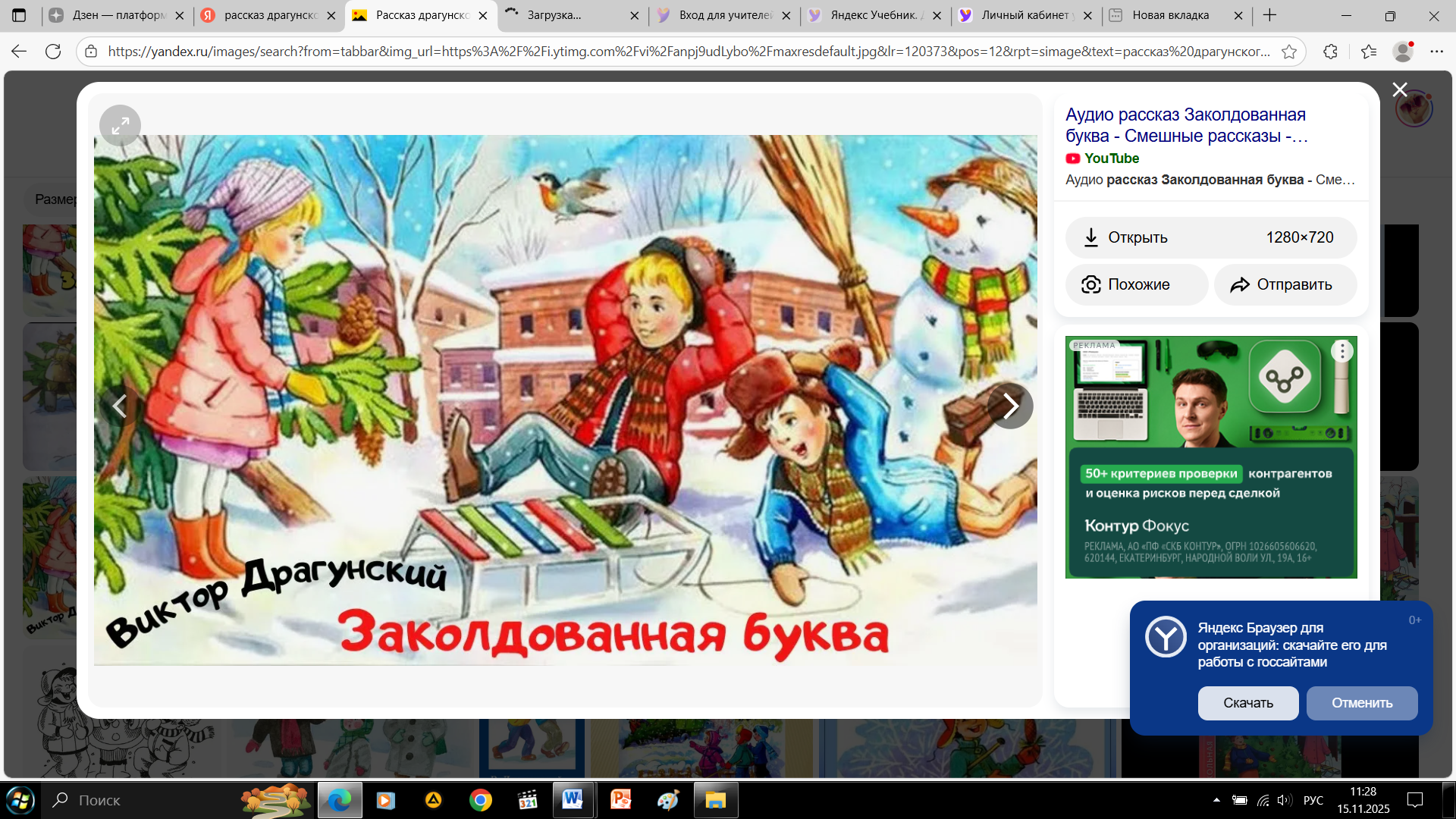Screen dimensions: 1456x819
Task: Open a new browser tab
Action: pyautogui.click(x=1270, y=15)
